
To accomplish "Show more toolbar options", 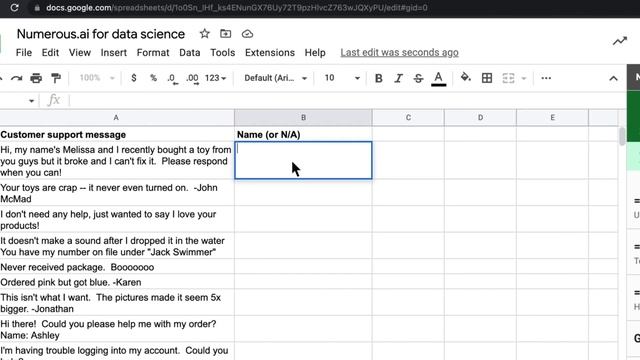I will point(546,78).
